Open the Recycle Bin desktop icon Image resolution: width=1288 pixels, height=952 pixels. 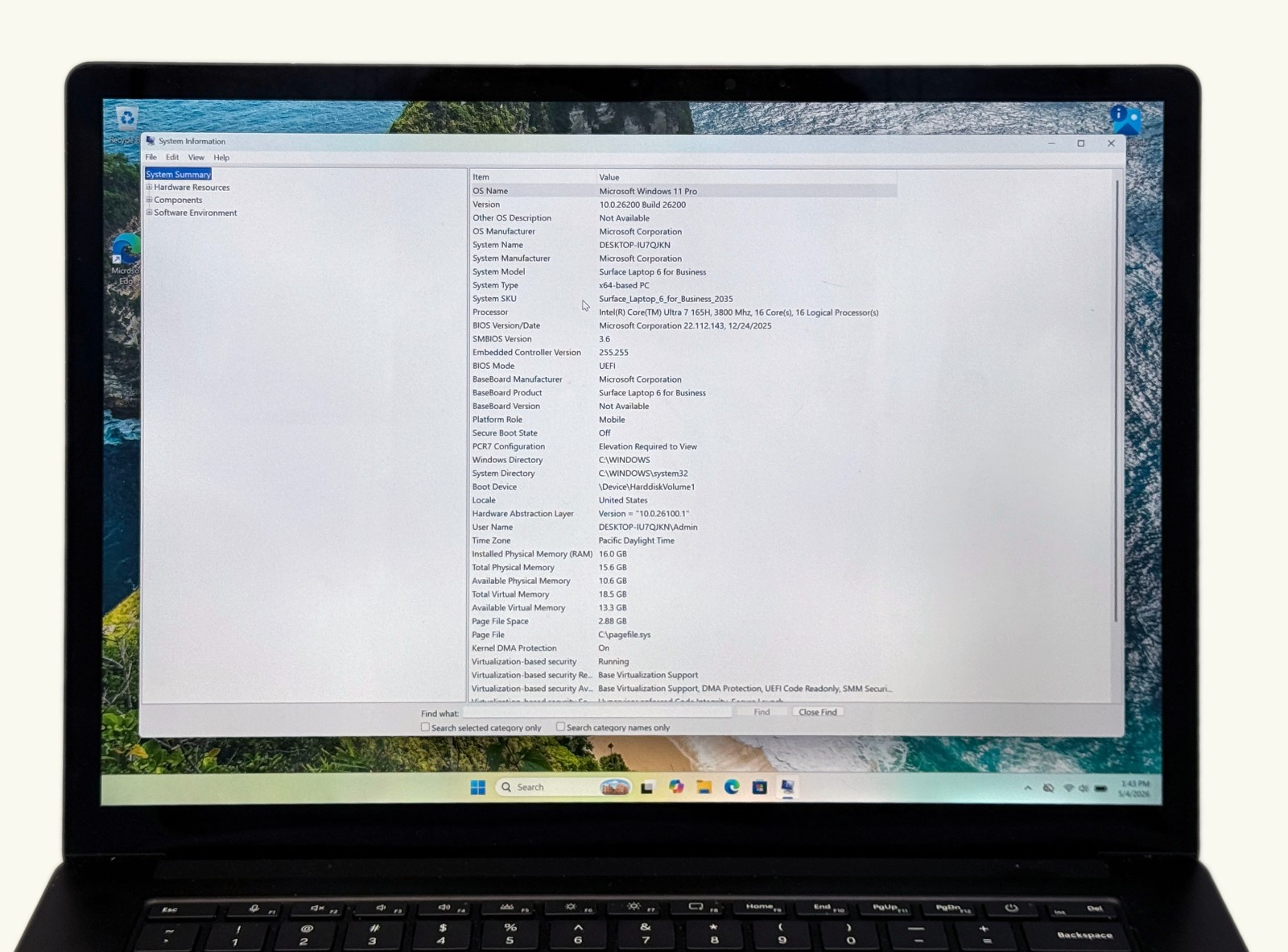pos(127,120)
